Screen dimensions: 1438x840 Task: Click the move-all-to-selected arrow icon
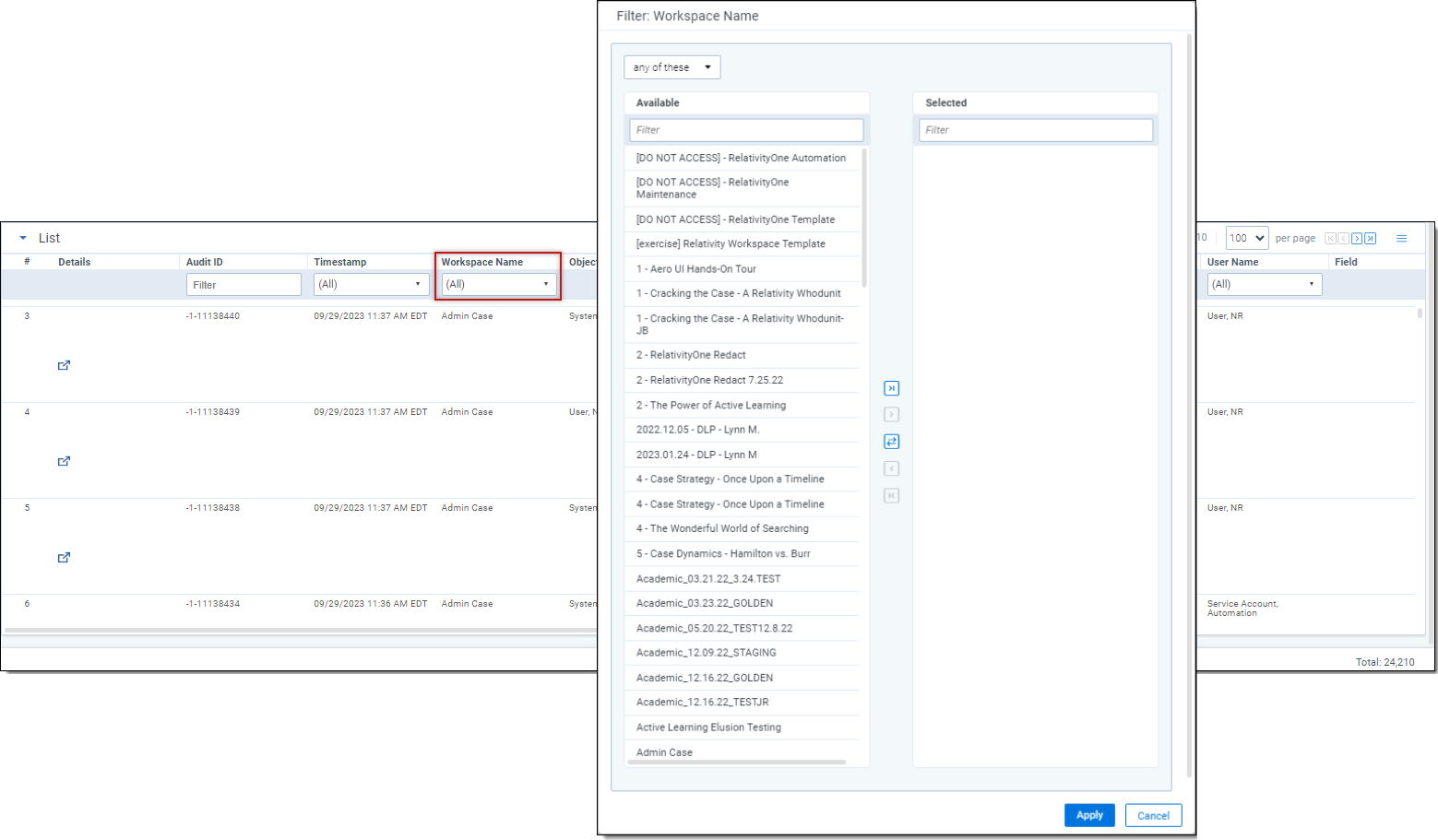(x=891, y=388)
